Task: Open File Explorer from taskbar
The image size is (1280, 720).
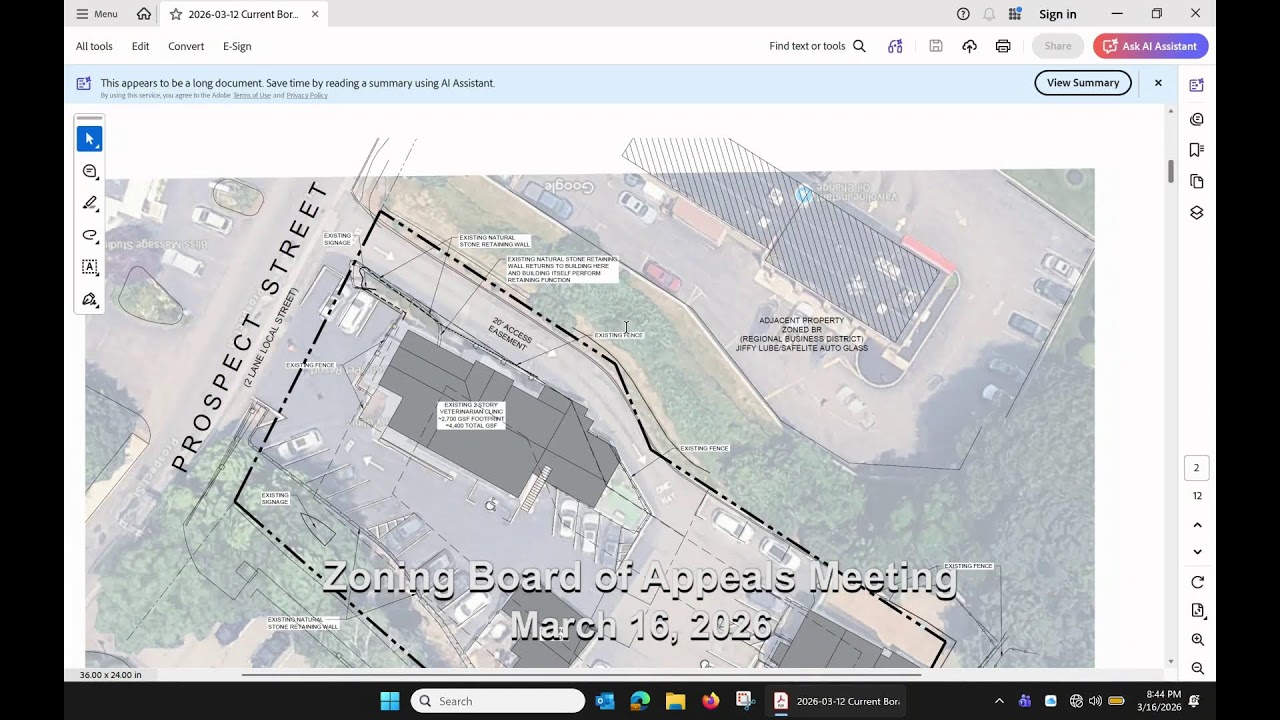Action: [x=675, y=701]
